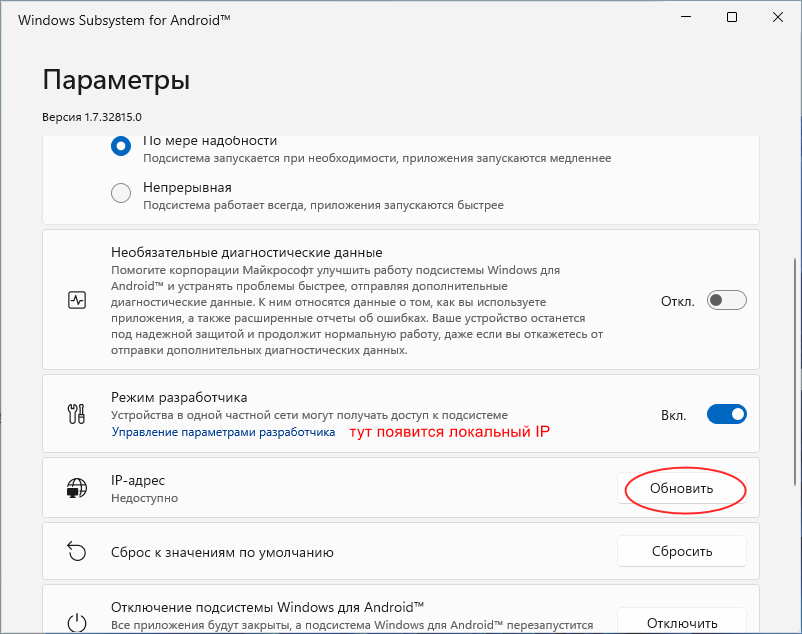
Task: Click the "Недоступно" IP address status text
Action: [x=144, y=498]
